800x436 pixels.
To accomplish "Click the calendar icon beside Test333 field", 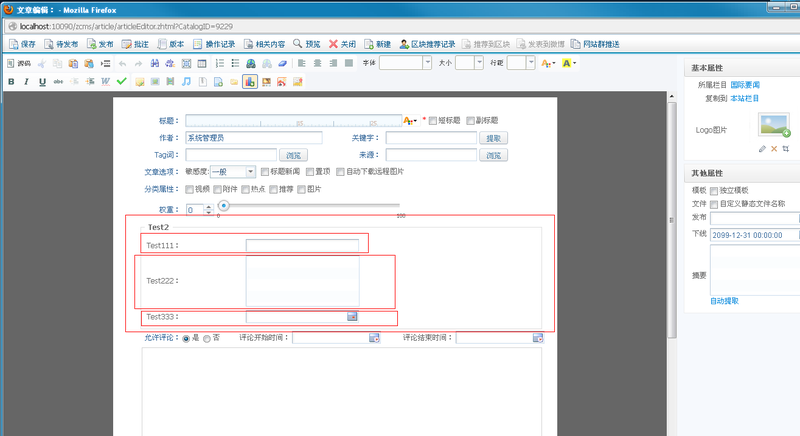I will tap(352, 317).
